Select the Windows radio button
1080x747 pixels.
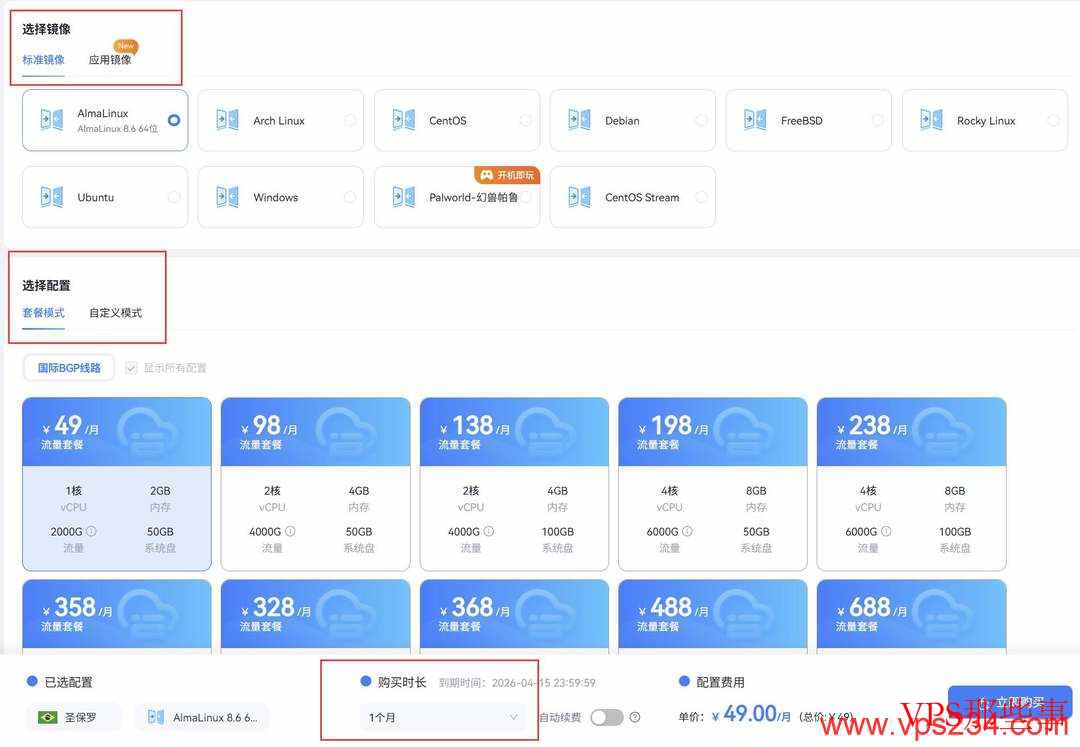pyautogui.click(x=350, y=197)
